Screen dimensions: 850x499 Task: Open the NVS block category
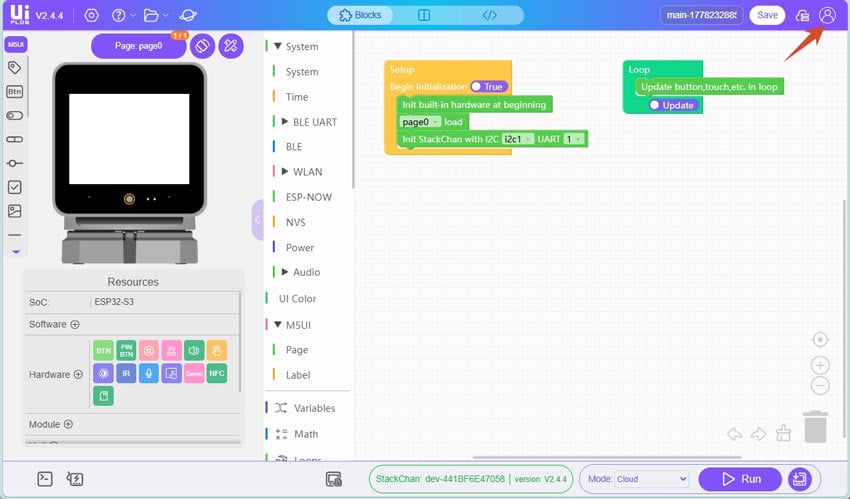pos(295,222)
